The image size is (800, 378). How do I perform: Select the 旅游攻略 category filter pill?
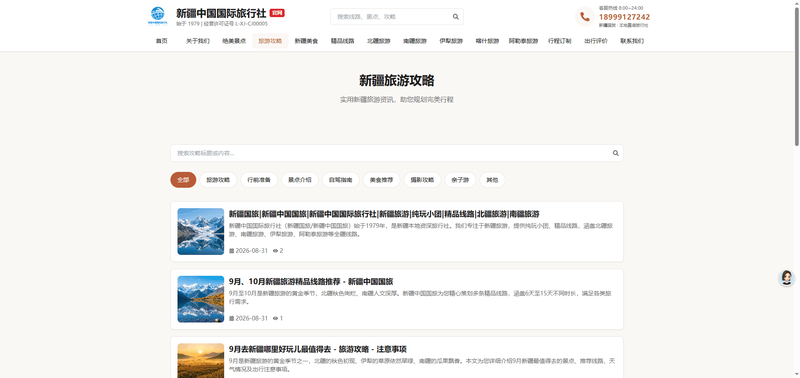coord(218,180)
